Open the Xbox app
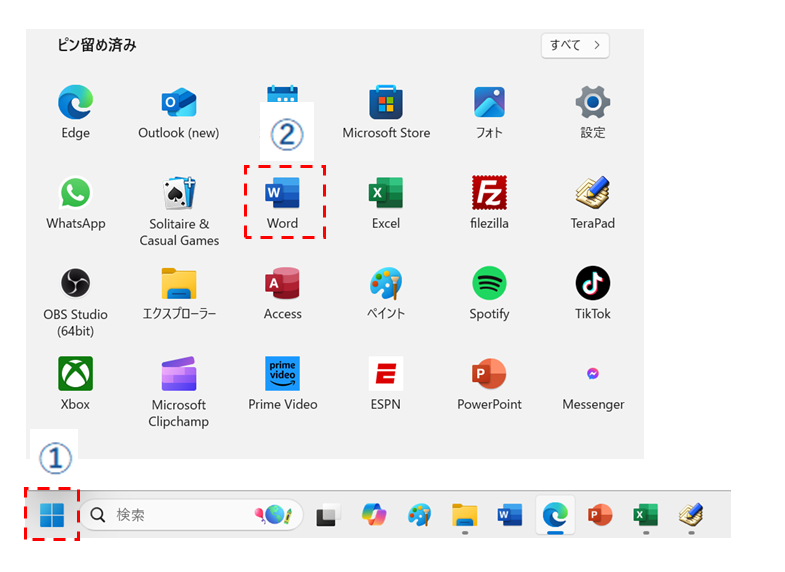This screenshot has height=572, width=785. pyautogui.click(x=75, y=374)
